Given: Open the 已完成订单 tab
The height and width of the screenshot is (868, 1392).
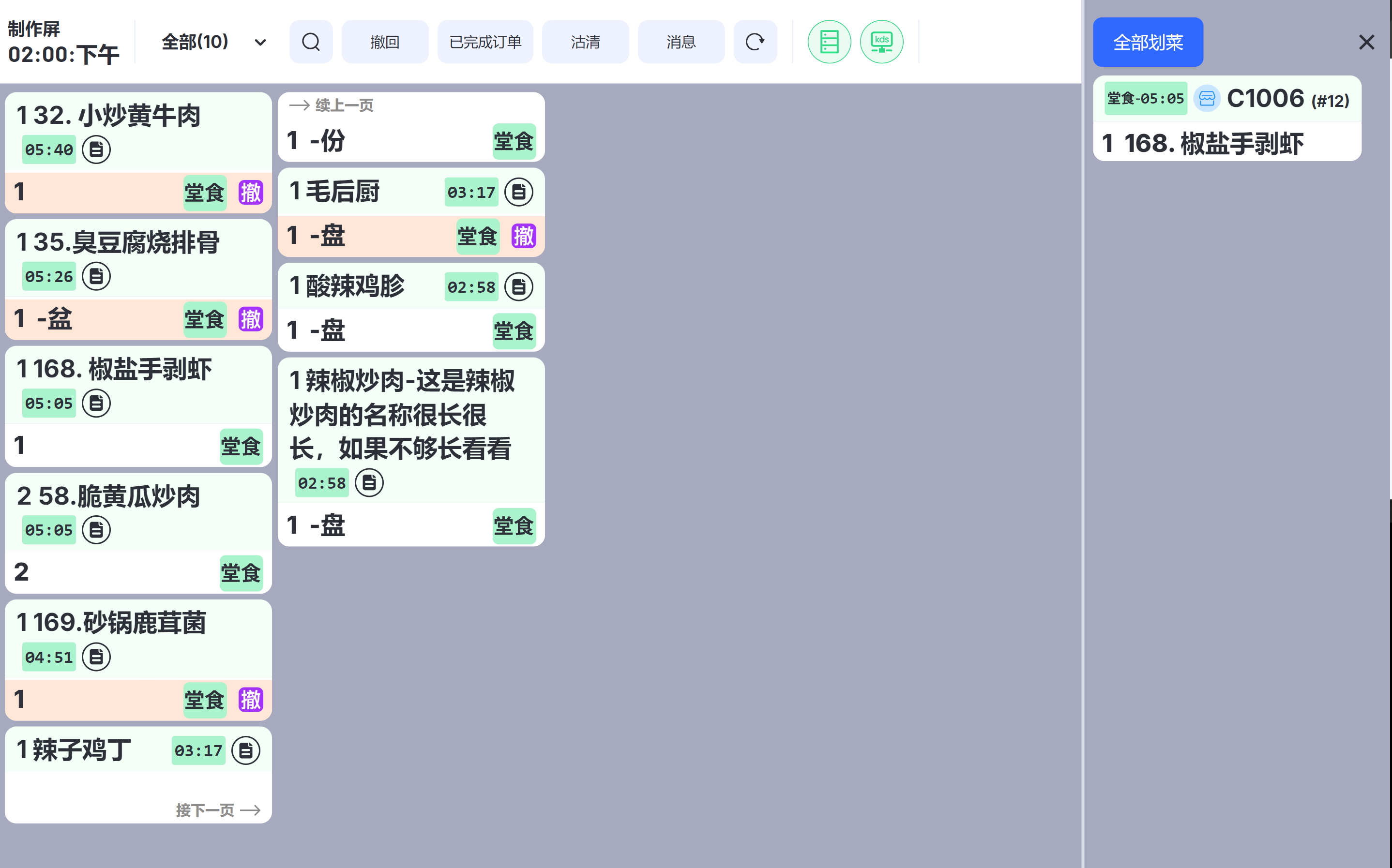Looking at the screenshot, I should click(x=484, y=42).
